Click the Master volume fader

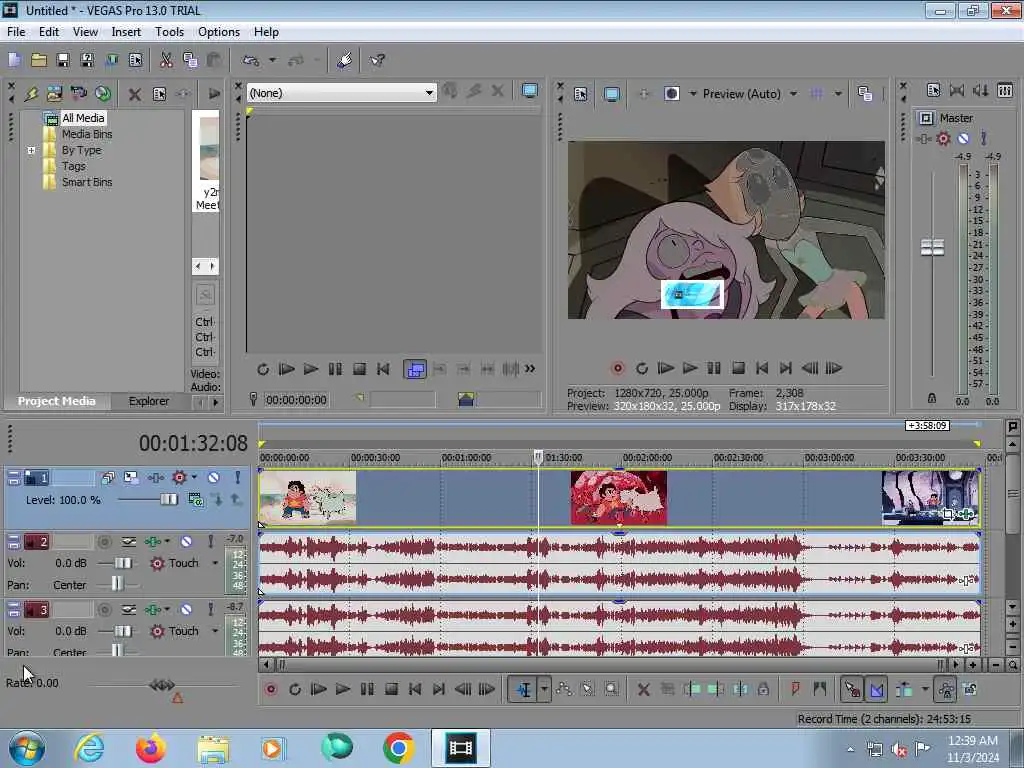click(932, 248)
